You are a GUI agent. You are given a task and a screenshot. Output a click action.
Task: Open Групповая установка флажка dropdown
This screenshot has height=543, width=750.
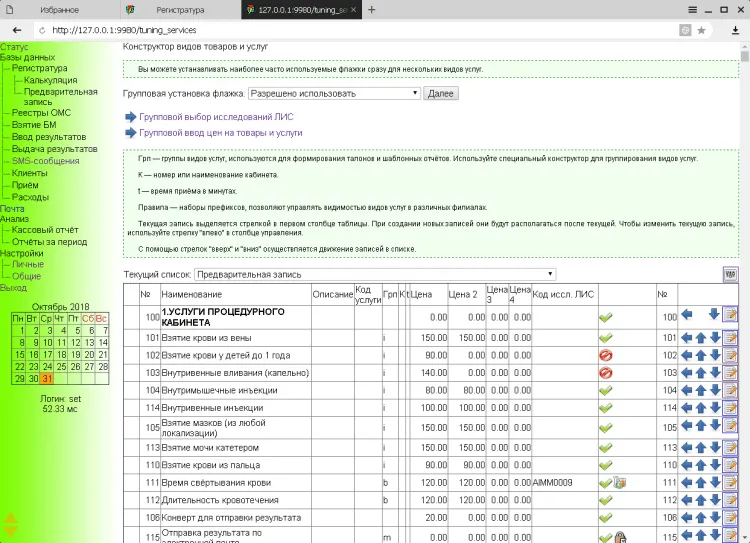[x=334, y=93]
